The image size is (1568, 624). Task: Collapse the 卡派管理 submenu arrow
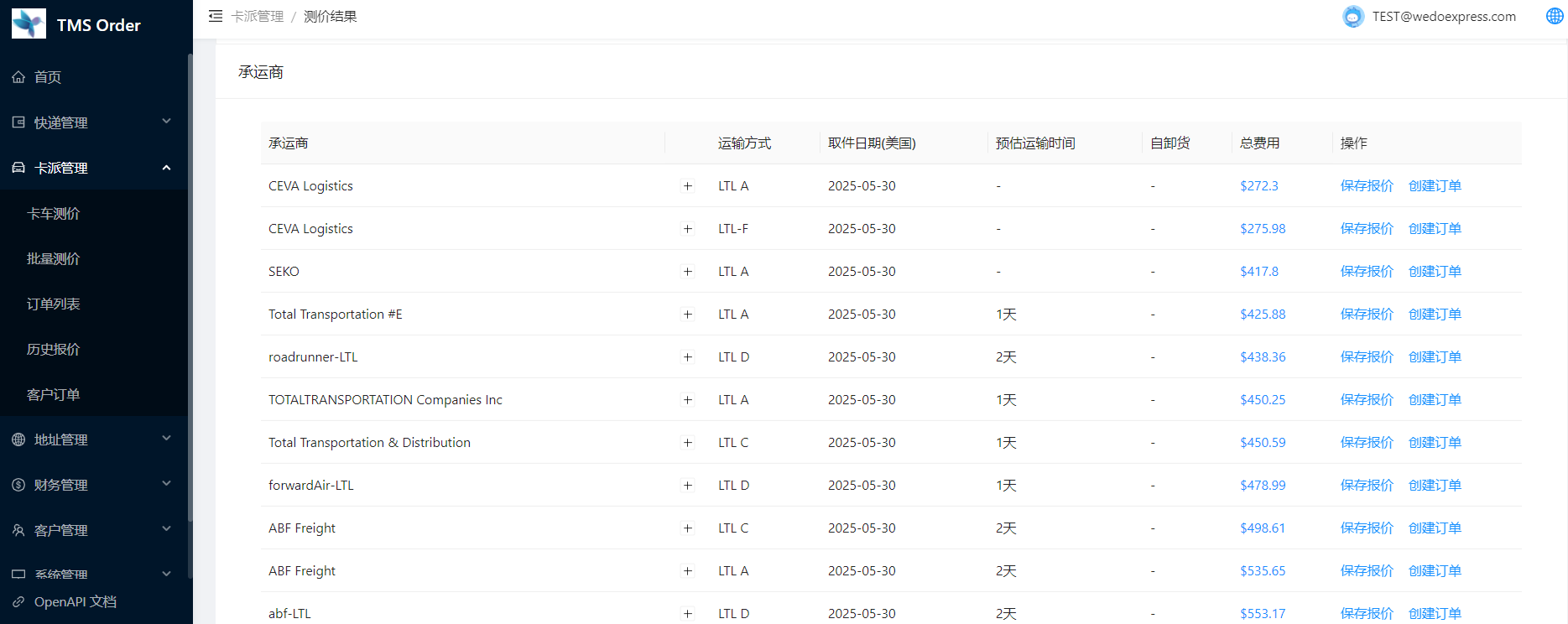(166, 168)
